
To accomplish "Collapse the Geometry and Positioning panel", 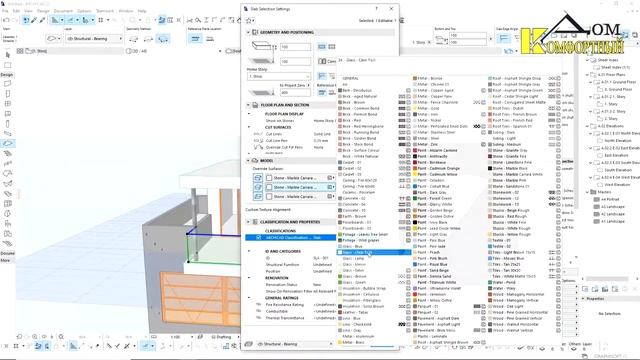I will coord(248,32).
